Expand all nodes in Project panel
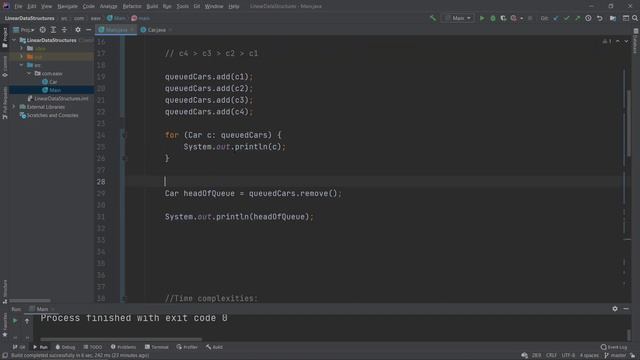 (53, 30)
